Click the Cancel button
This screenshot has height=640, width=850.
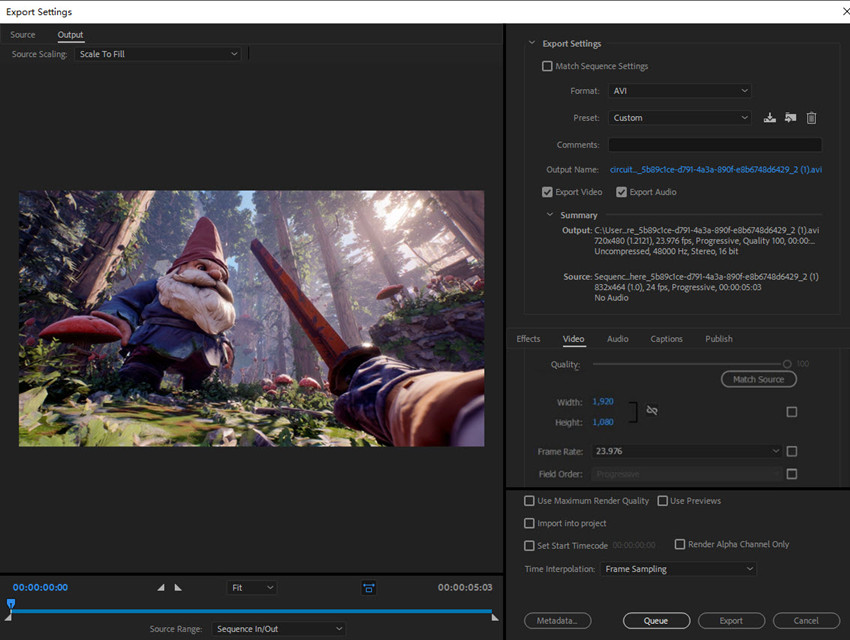[806, 621]
